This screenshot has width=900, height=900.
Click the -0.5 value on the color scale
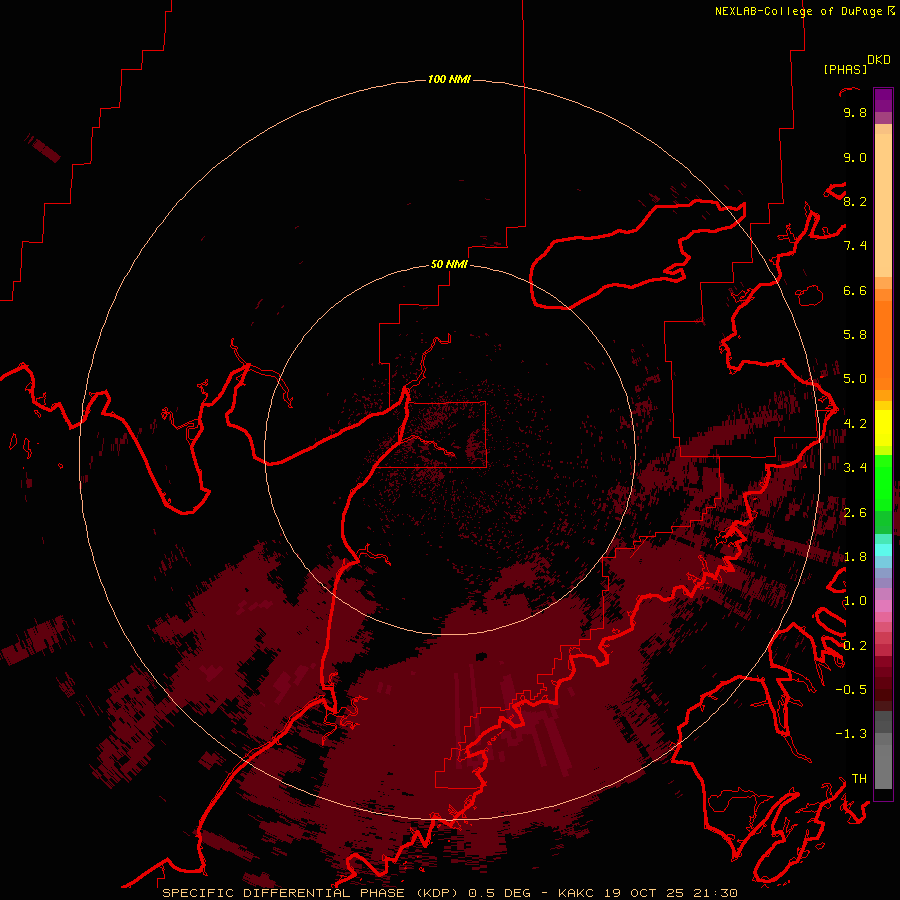click(x=851, y=690)
